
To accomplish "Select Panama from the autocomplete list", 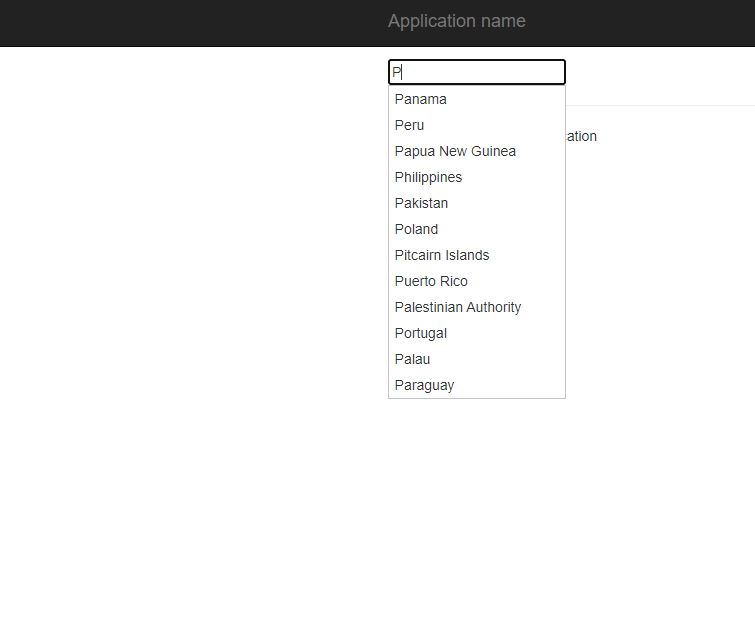I will click(x=477, y=99).
